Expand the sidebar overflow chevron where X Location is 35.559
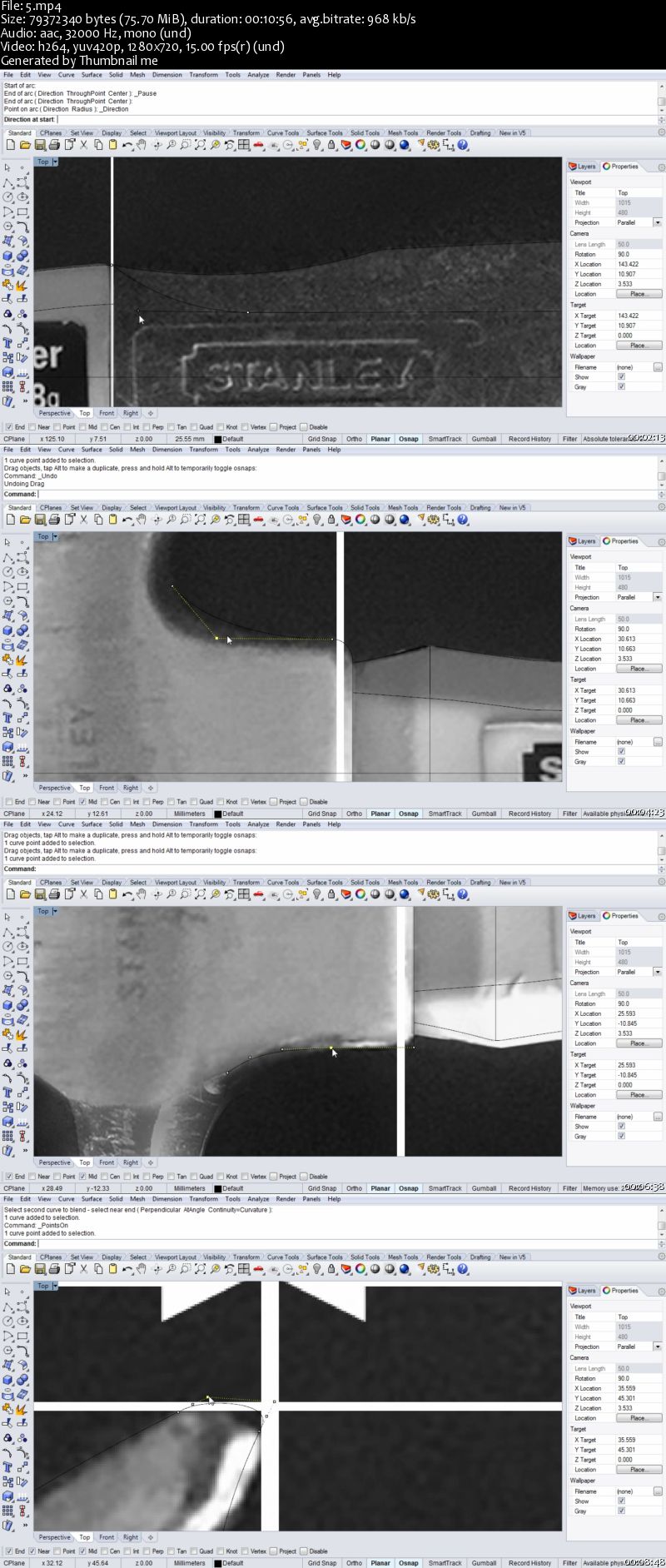 coord(24,1525)
